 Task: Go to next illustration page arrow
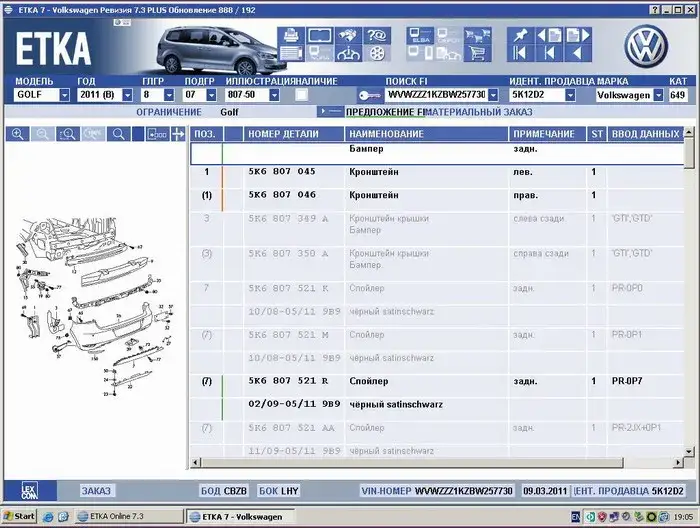(580, 36)
